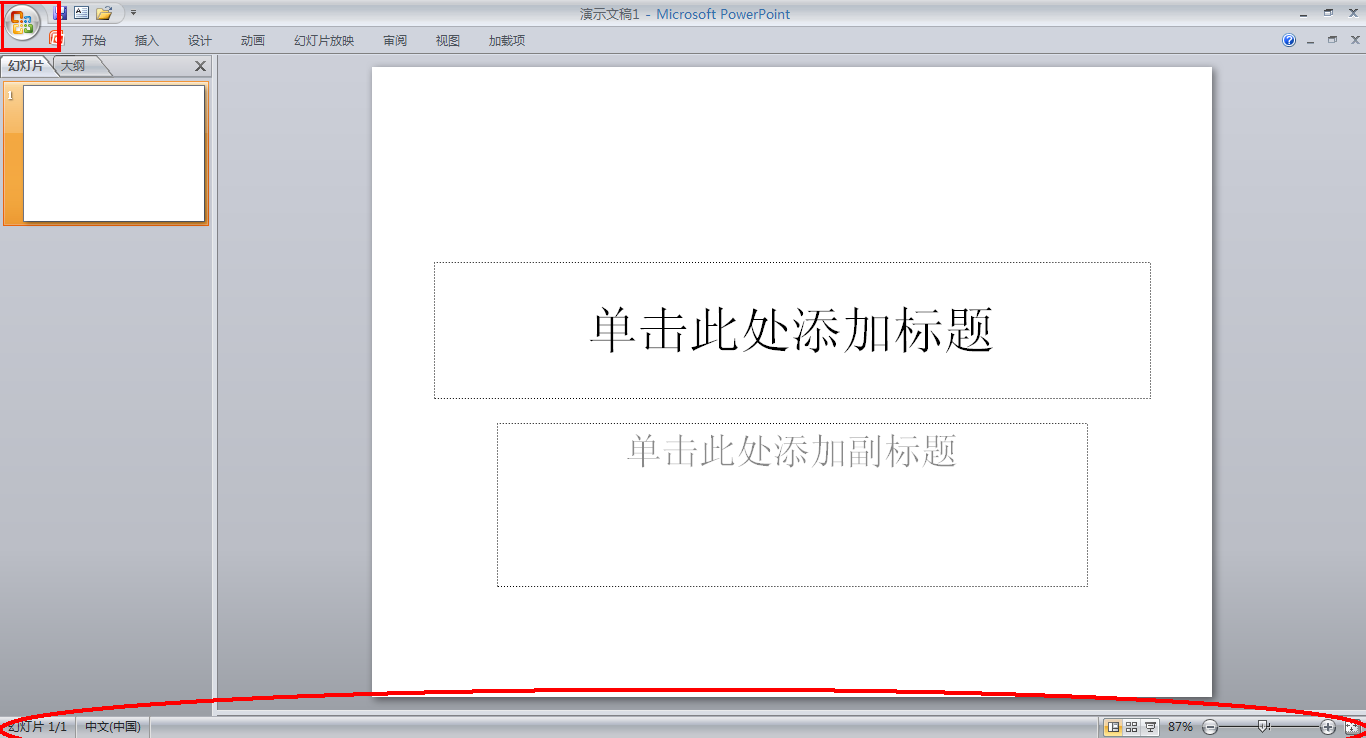Expand Customize Quick Access Toolbar dropdown

coord(134,13)
